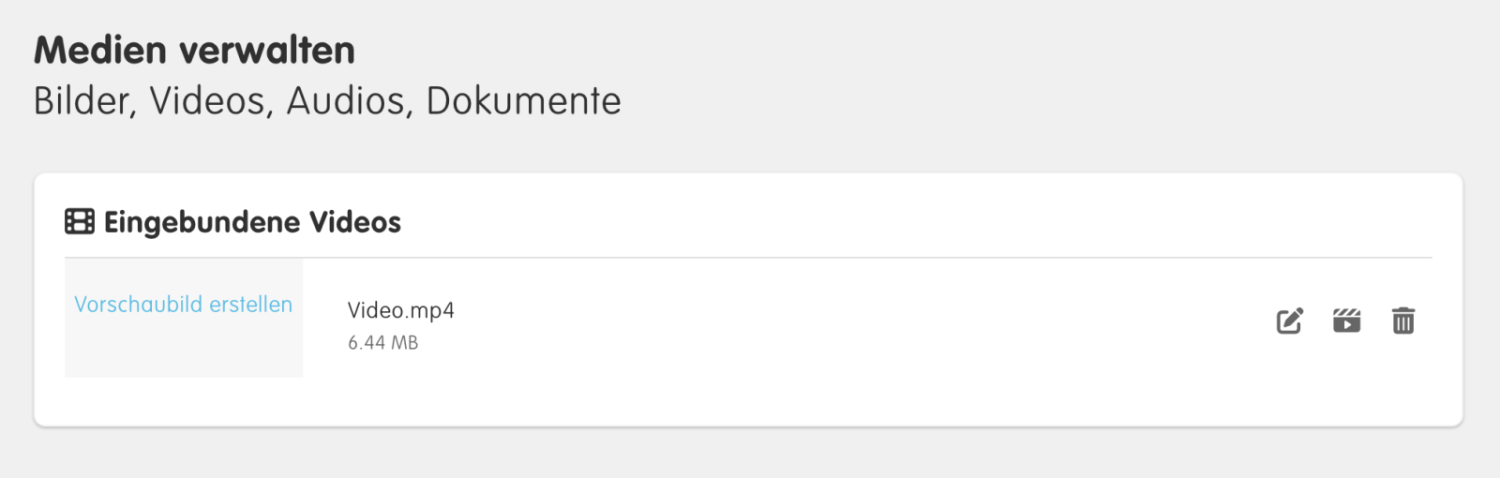1500x478 pixels.
Task: Click the white card padding below the video row
Action: pos(748,401)
